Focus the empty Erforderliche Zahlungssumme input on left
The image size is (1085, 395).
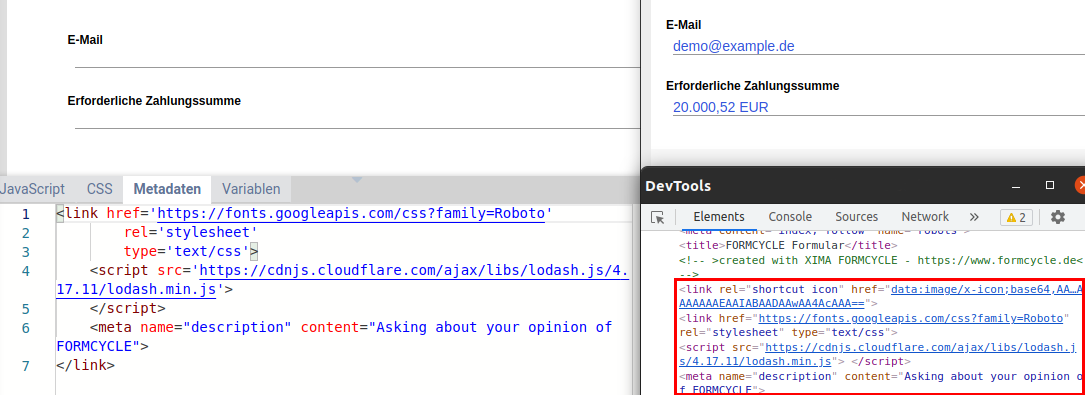(356, 119)
